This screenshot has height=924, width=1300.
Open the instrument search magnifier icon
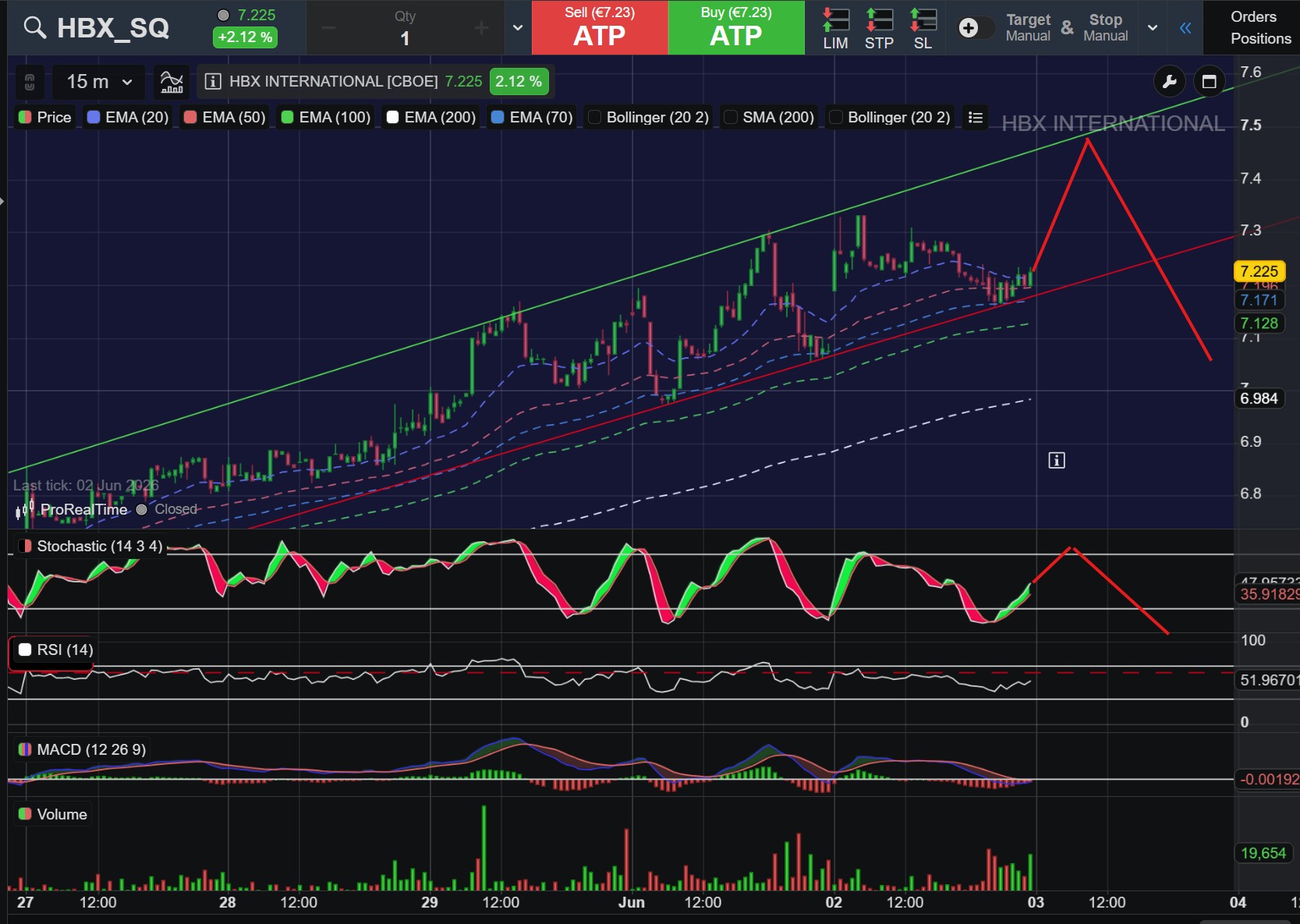click(x=34, y=28)
